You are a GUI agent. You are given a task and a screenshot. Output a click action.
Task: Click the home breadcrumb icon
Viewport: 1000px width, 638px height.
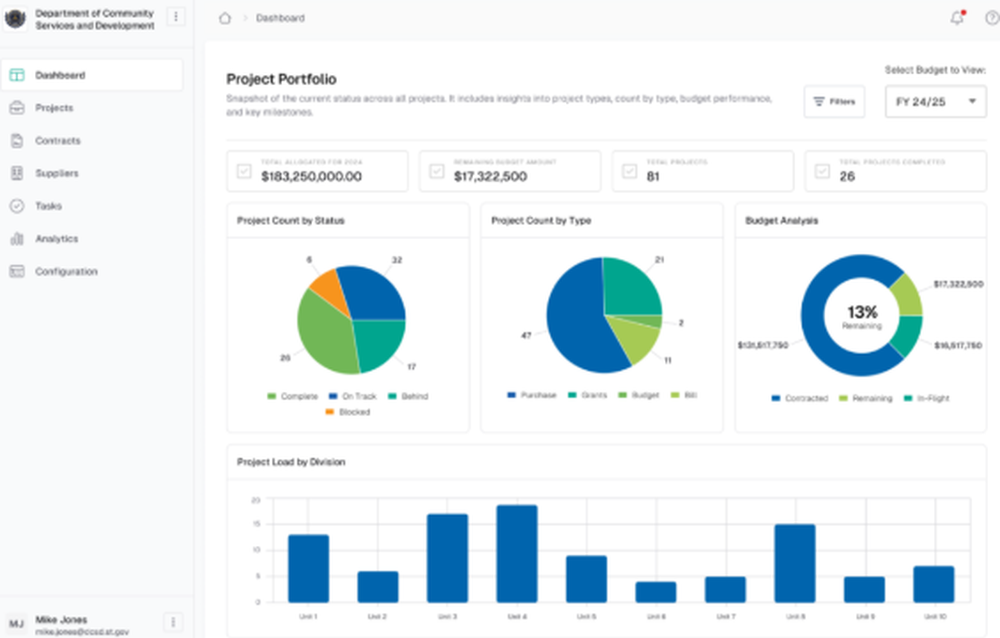(x=224, y=18)
